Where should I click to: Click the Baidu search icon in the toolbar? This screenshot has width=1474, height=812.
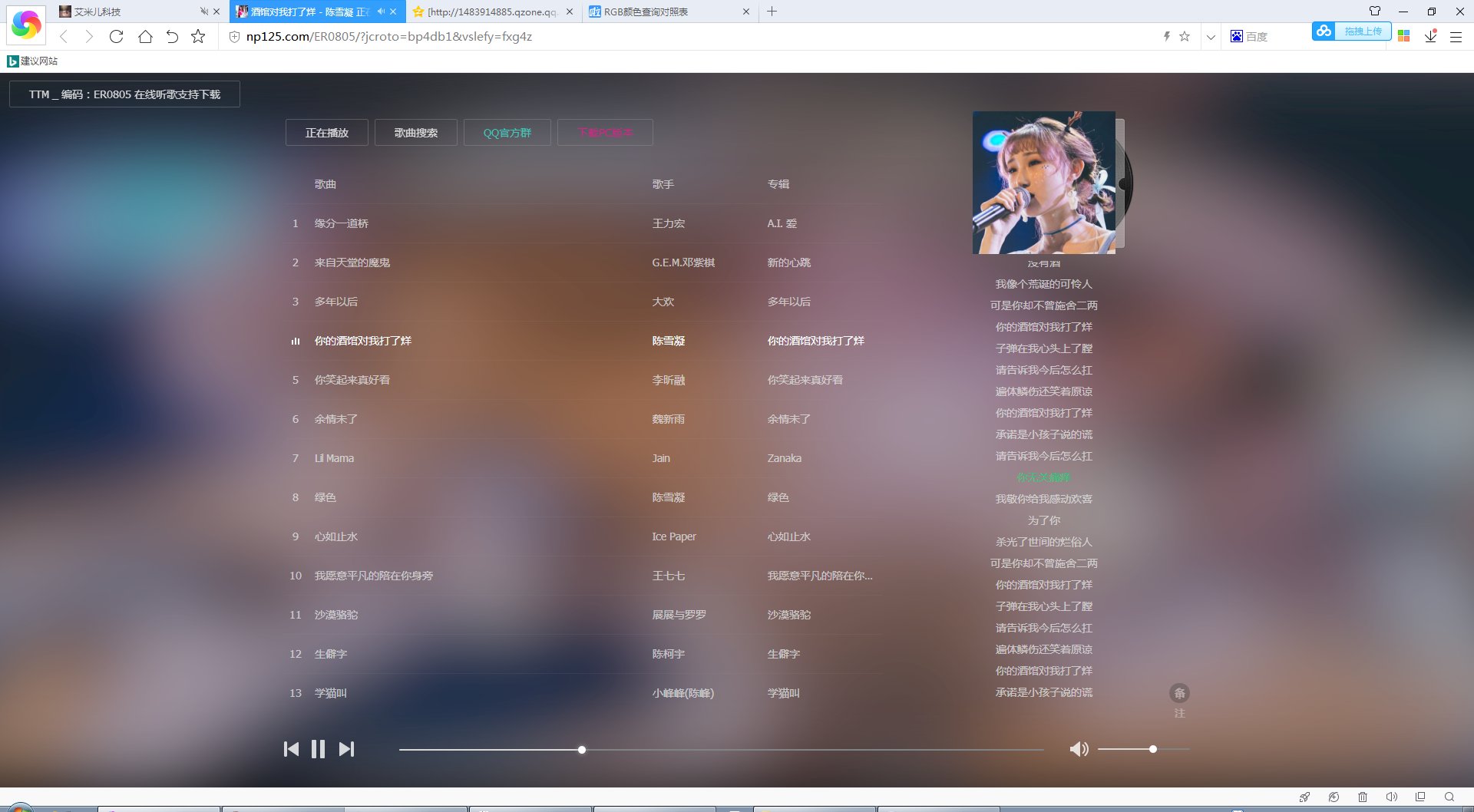coord(1236,36)
